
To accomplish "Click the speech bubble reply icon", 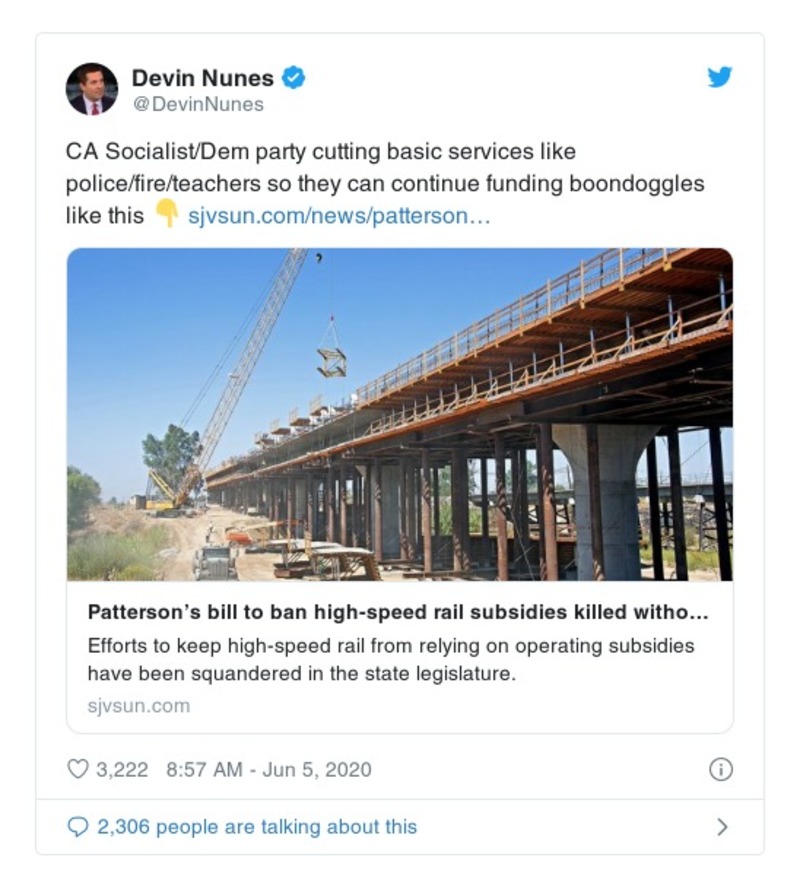I will (x=78, y=827).
